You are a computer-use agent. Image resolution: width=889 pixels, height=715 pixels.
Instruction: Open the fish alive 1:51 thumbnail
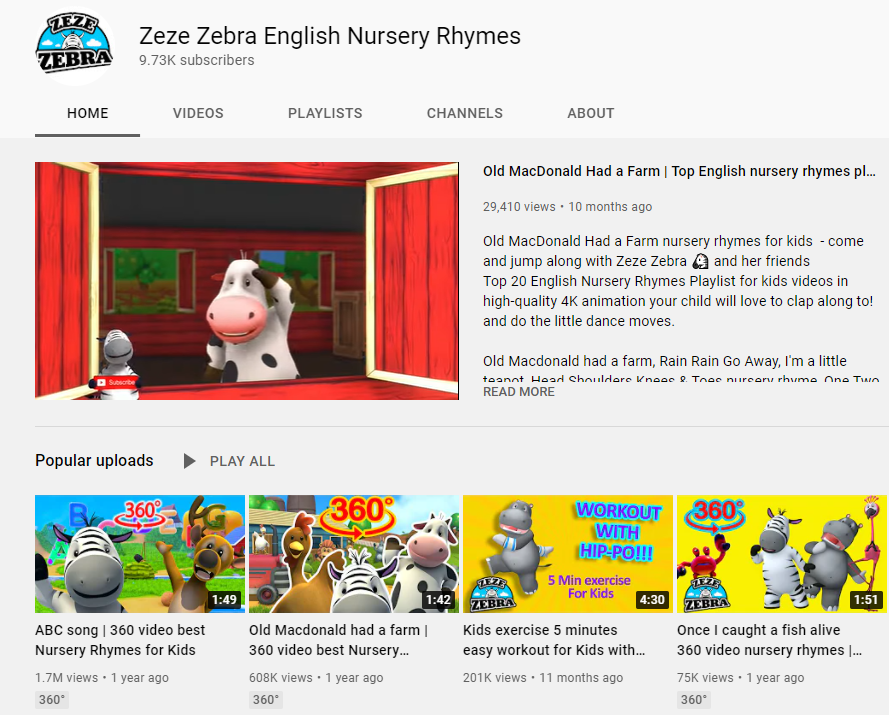tap(782, 554)
